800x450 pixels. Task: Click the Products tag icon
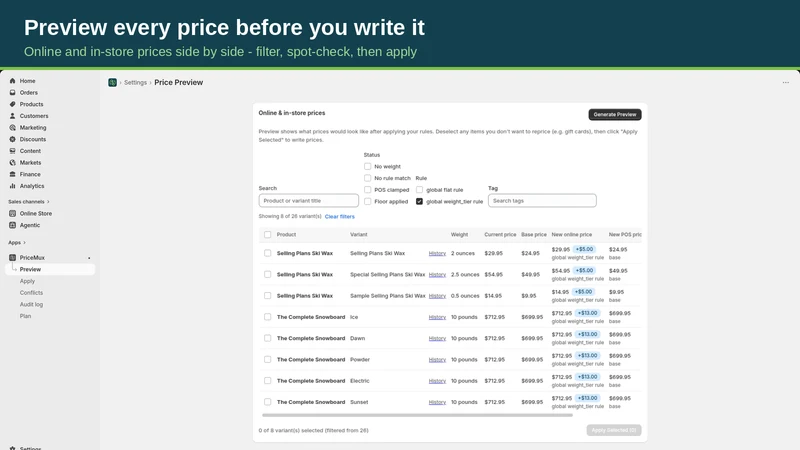pos(13,104)
